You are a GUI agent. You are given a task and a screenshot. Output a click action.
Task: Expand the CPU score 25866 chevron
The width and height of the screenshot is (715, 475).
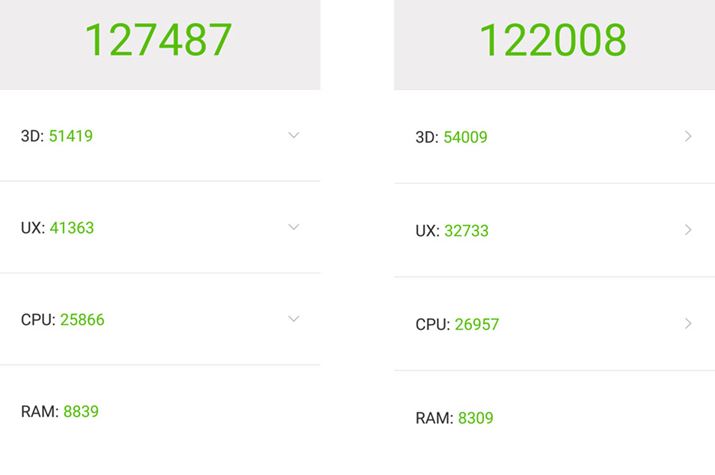click(293, 319)
